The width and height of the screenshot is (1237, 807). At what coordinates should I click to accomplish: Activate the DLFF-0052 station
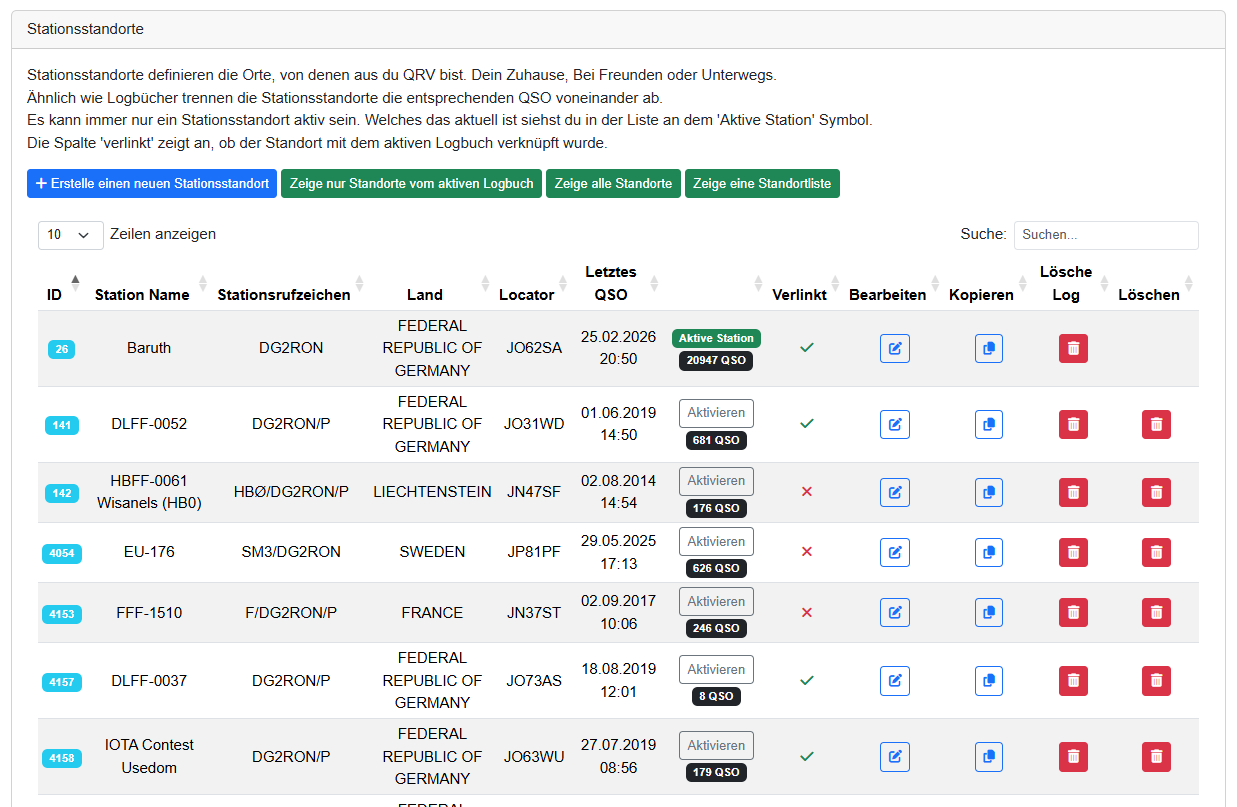click(x=716, y=413)
